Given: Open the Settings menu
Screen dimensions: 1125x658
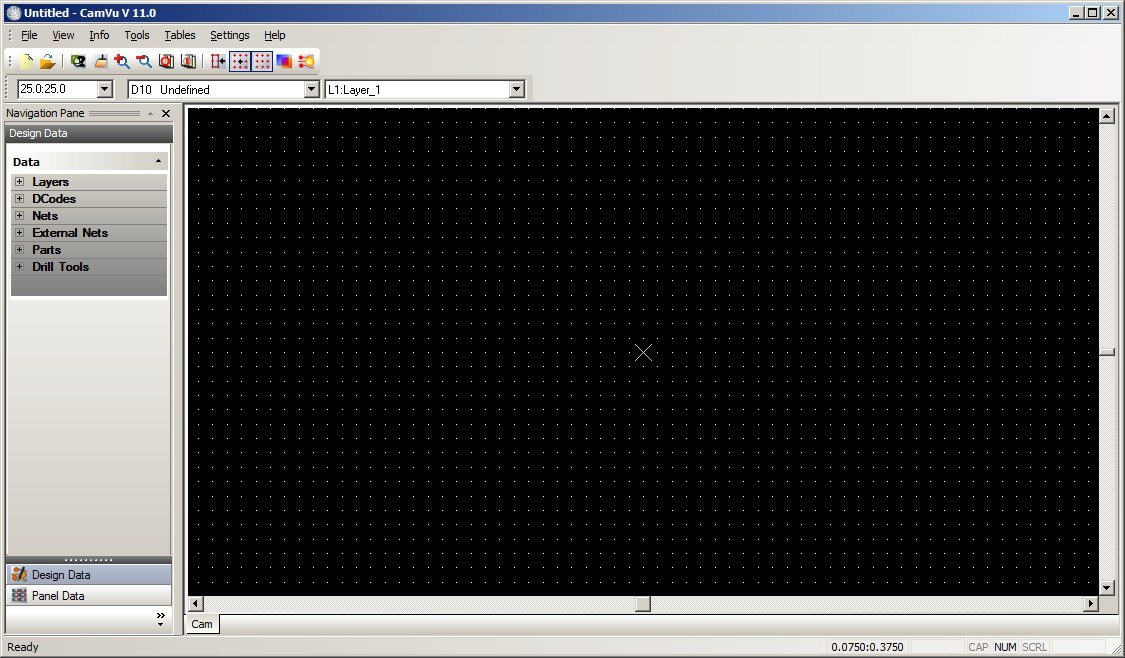Looking at the screenshot, I should point(230,35).
